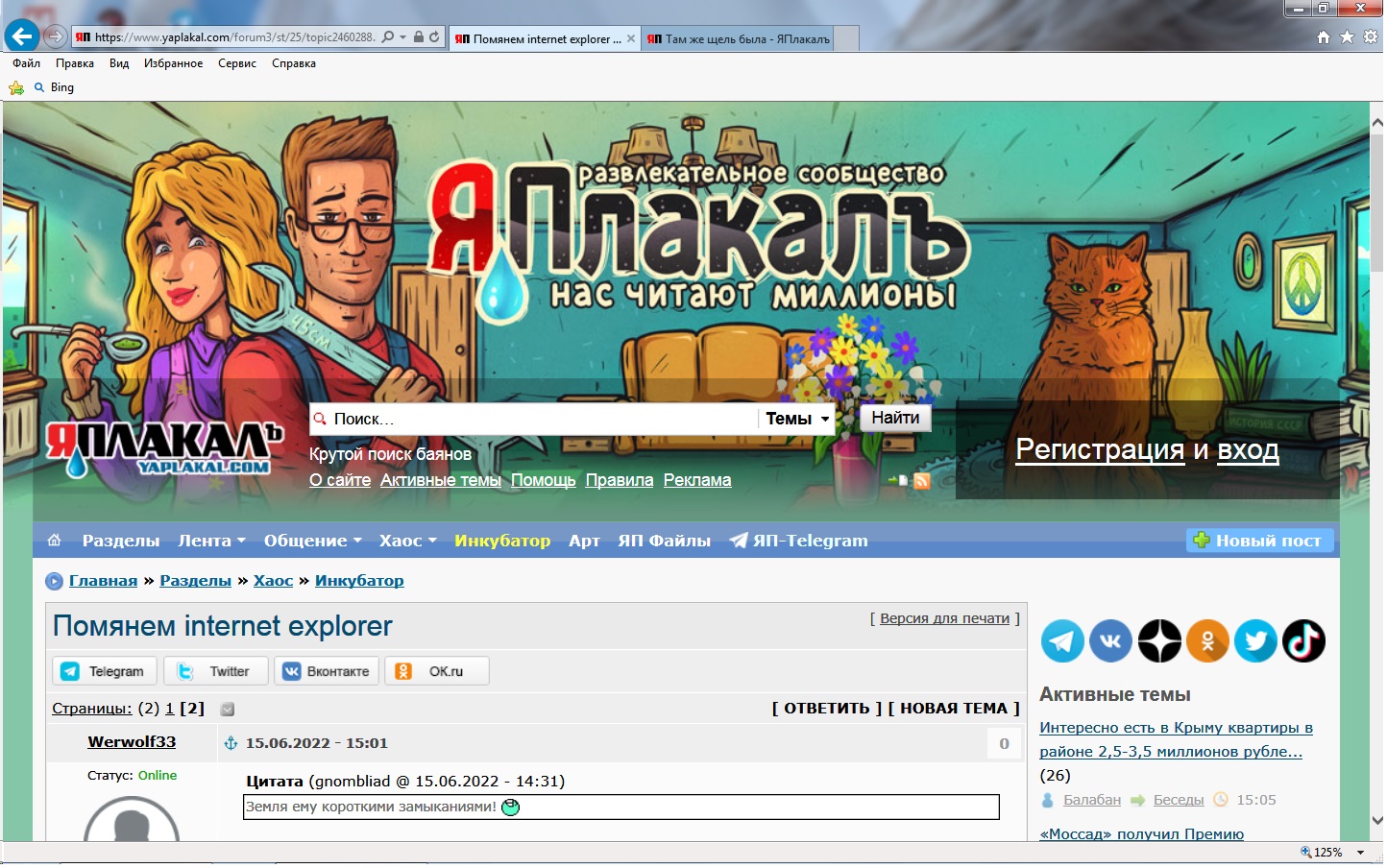
Task: Open the Bing favorite link
Action: click(x=55, y=87)
